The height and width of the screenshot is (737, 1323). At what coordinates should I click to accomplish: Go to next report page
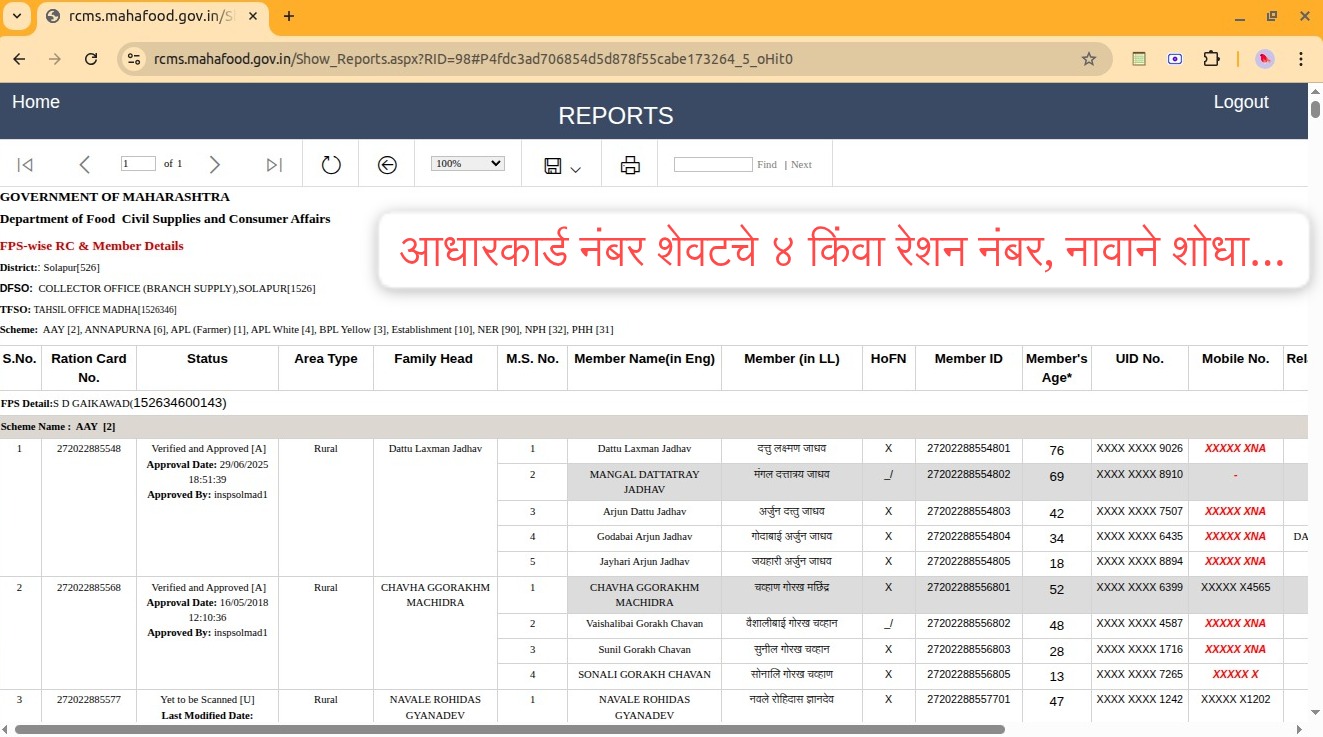coord(214,165)
